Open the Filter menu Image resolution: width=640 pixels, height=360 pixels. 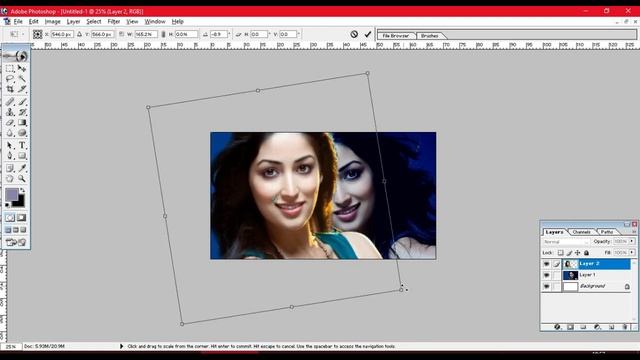point(113,22)
